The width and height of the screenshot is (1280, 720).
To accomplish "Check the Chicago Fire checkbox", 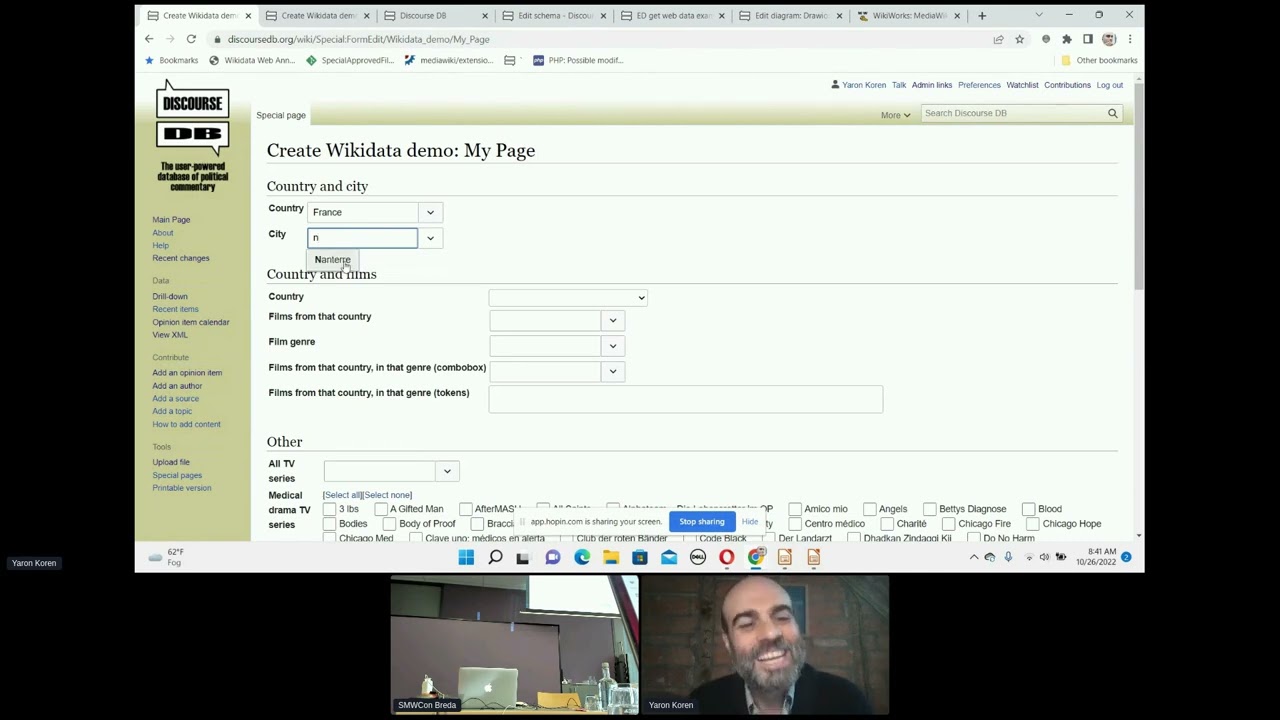I will pyautogui.click(x=949, y=524).
